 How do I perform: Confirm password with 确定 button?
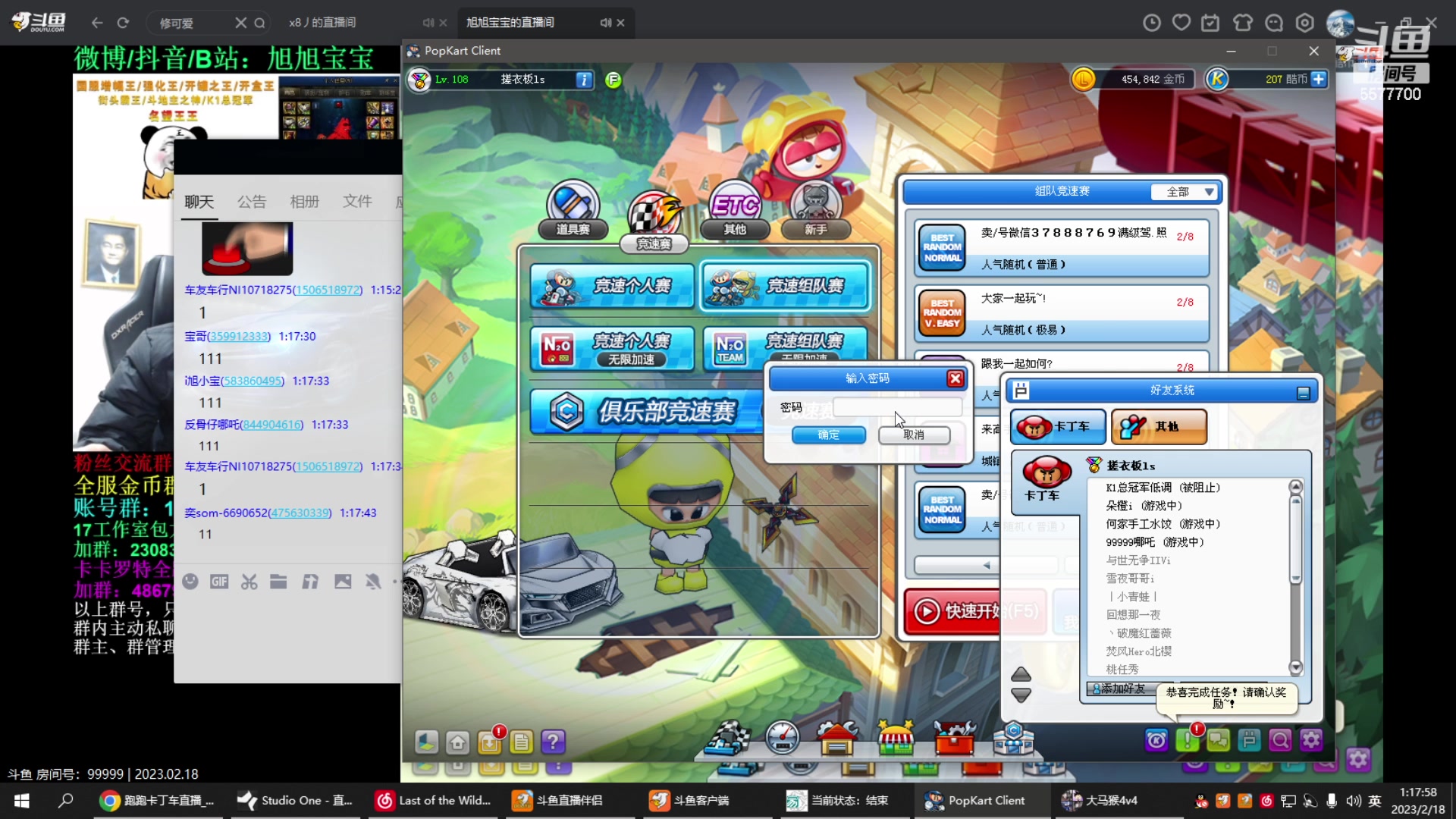(x=828, y=435)
